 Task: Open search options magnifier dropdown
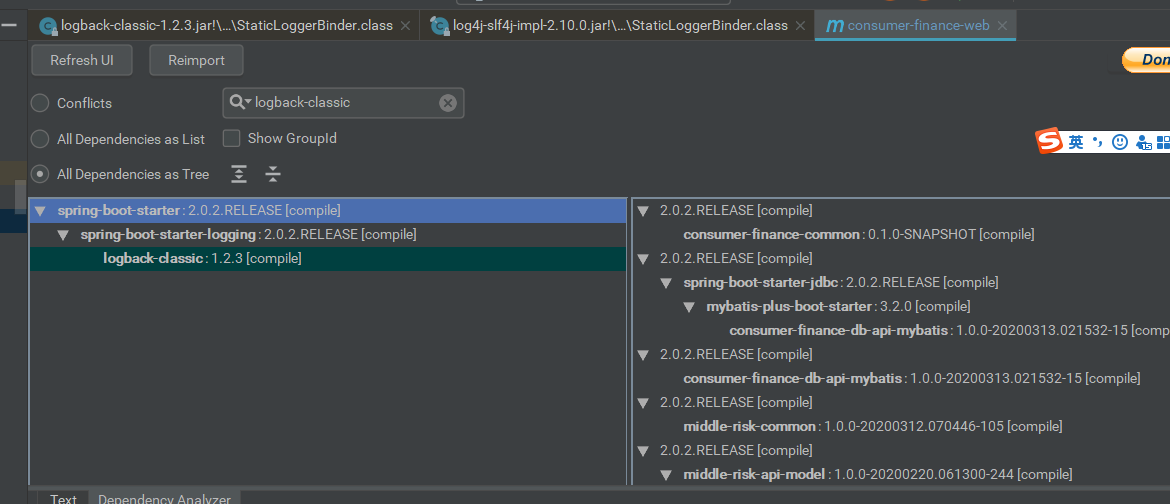[240, 102]
